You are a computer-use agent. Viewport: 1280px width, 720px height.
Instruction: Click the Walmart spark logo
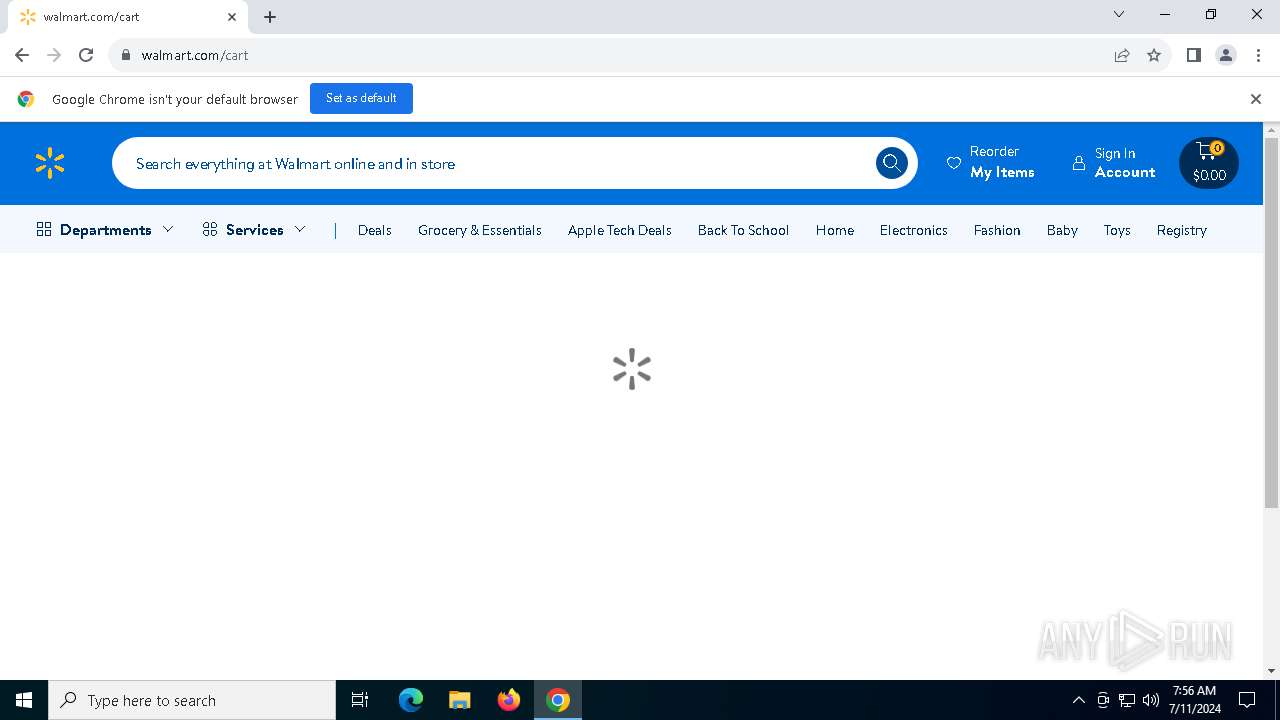click(x=49, y=163)
